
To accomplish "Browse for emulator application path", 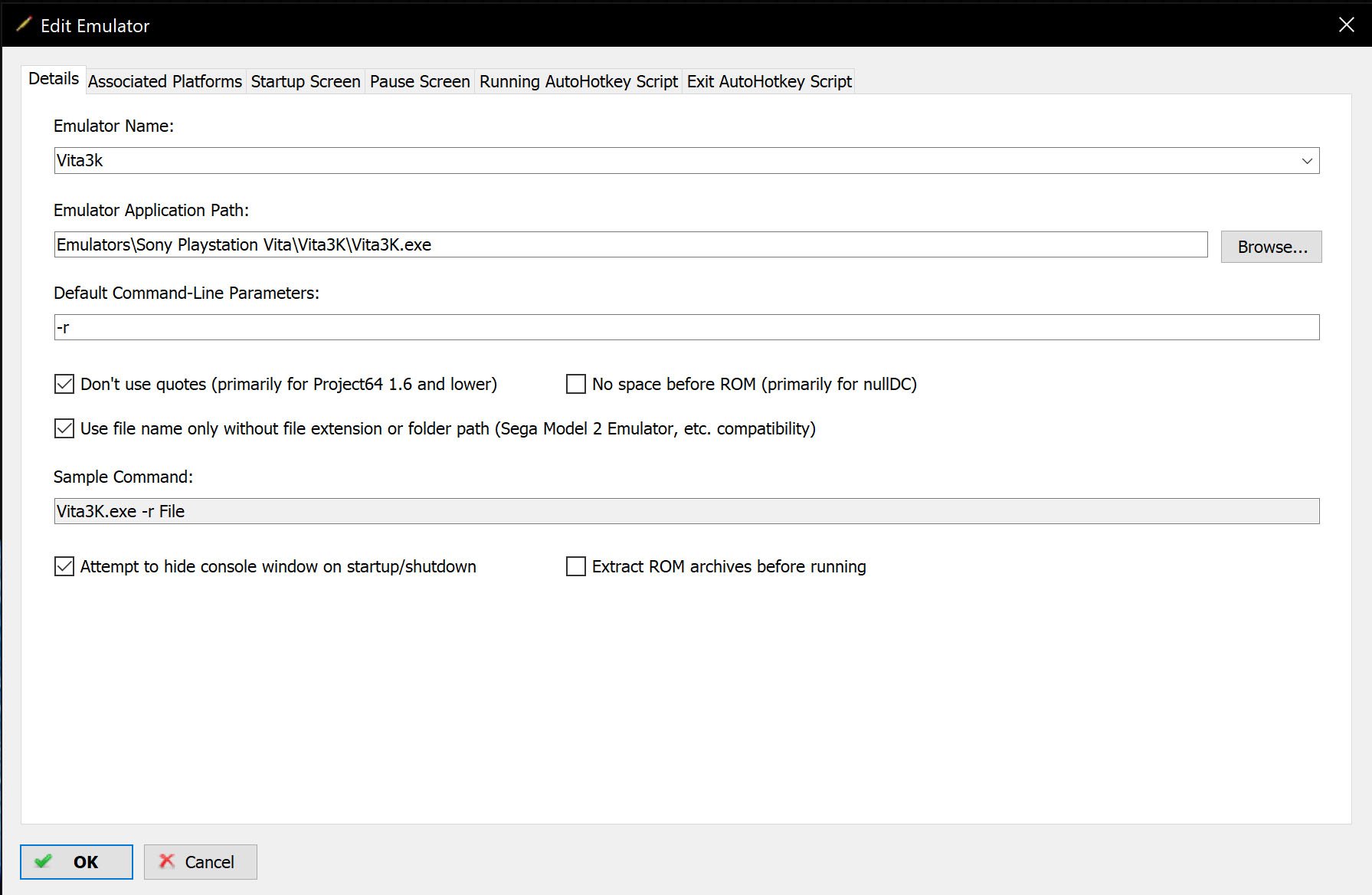I will pos(1272,247).
